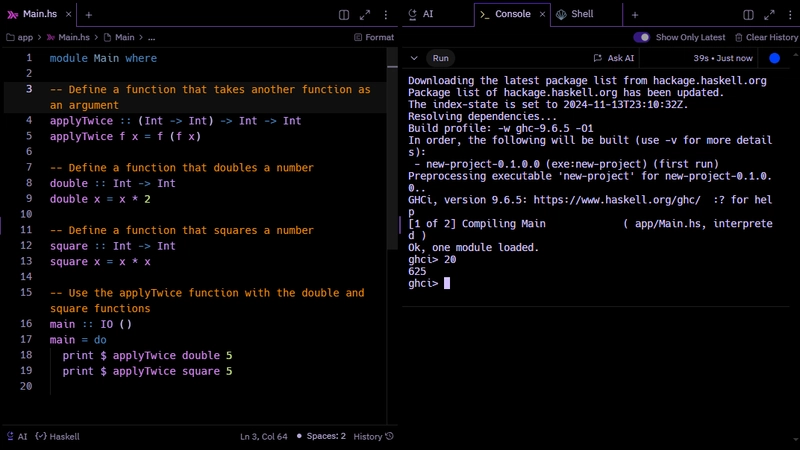
Task: Open the AI assistant in status bar
Action: point(17,436)
